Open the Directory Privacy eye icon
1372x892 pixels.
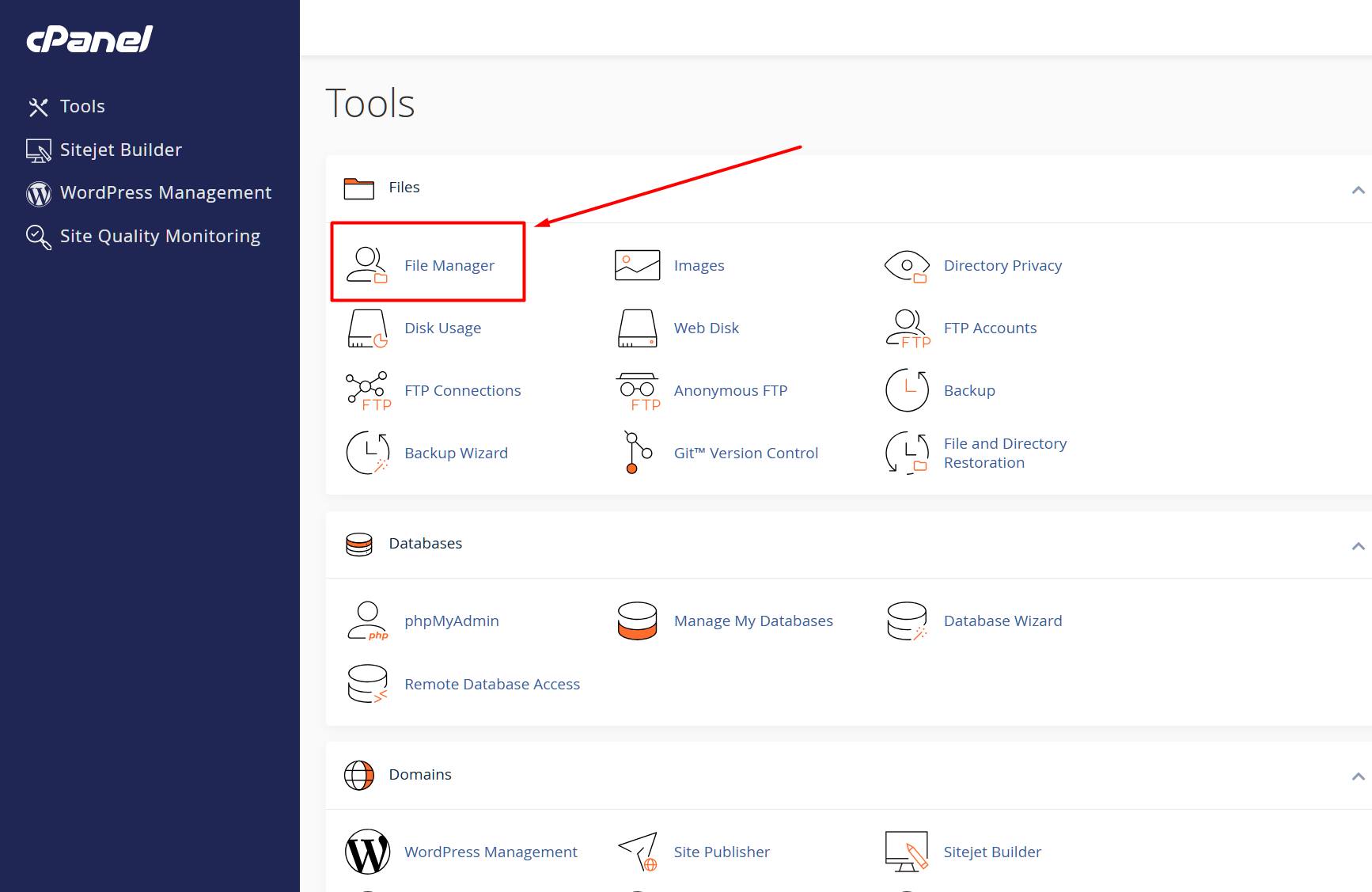906,266
